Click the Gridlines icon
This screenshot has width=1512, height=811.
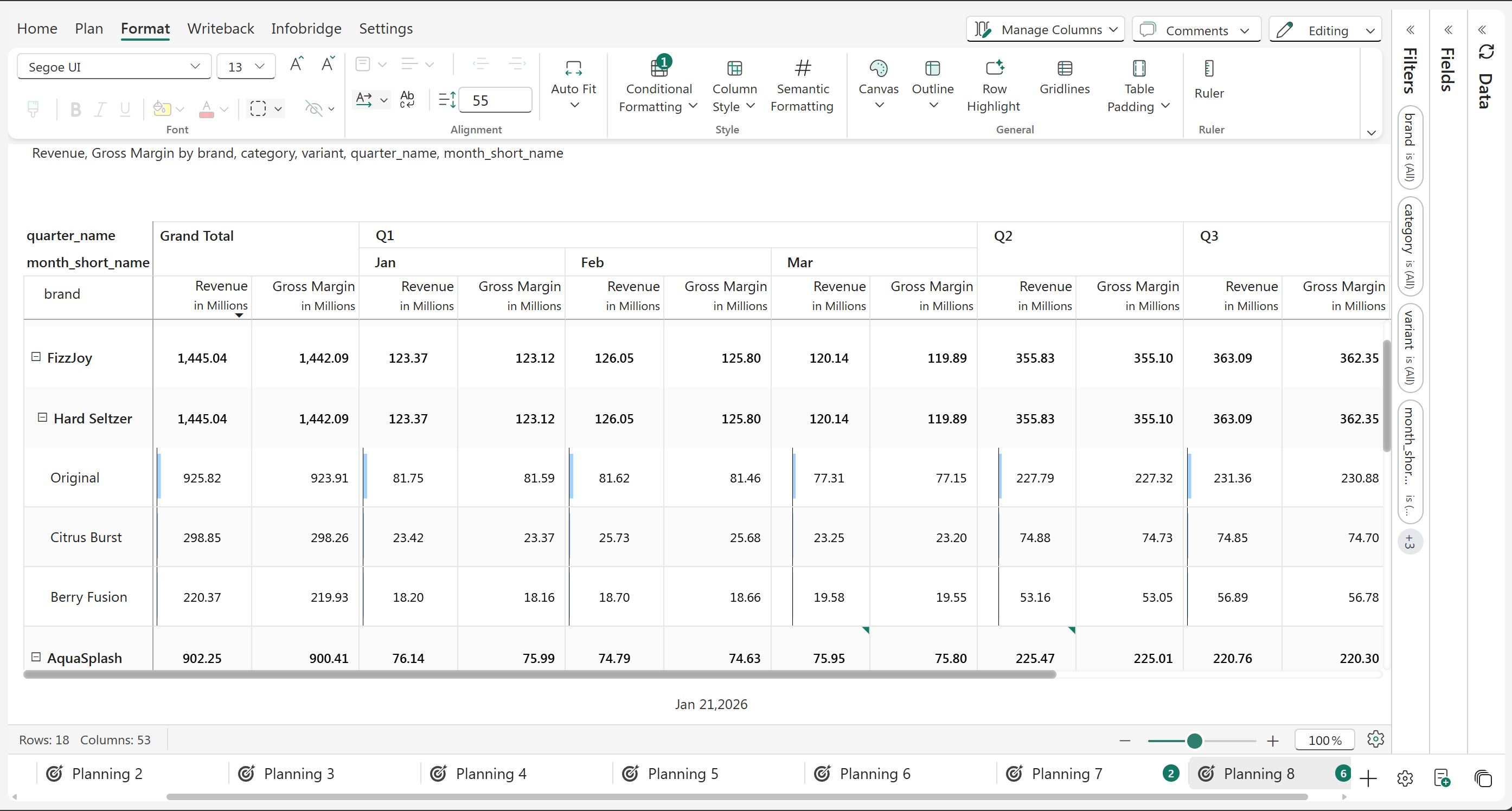click(x=1064, y=69)
